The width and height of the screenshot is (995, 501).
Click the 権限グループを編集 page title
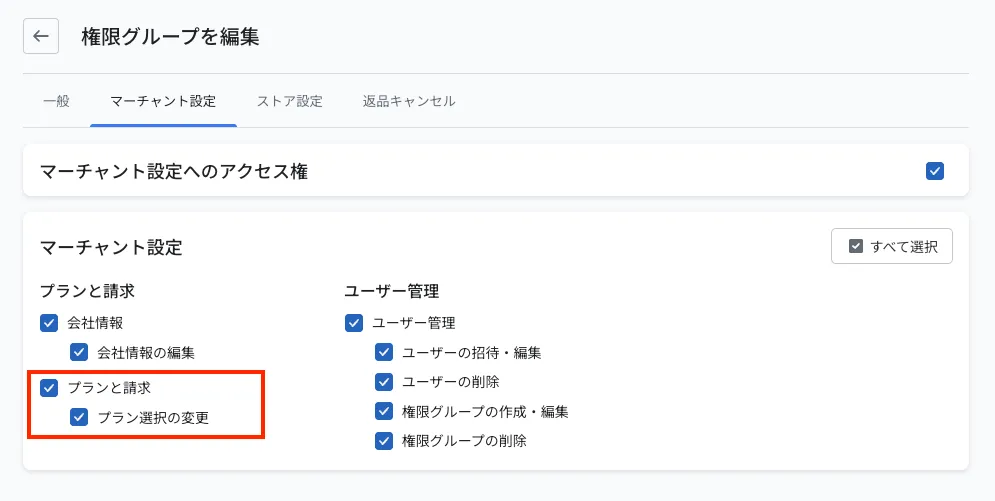click(170, 37)
